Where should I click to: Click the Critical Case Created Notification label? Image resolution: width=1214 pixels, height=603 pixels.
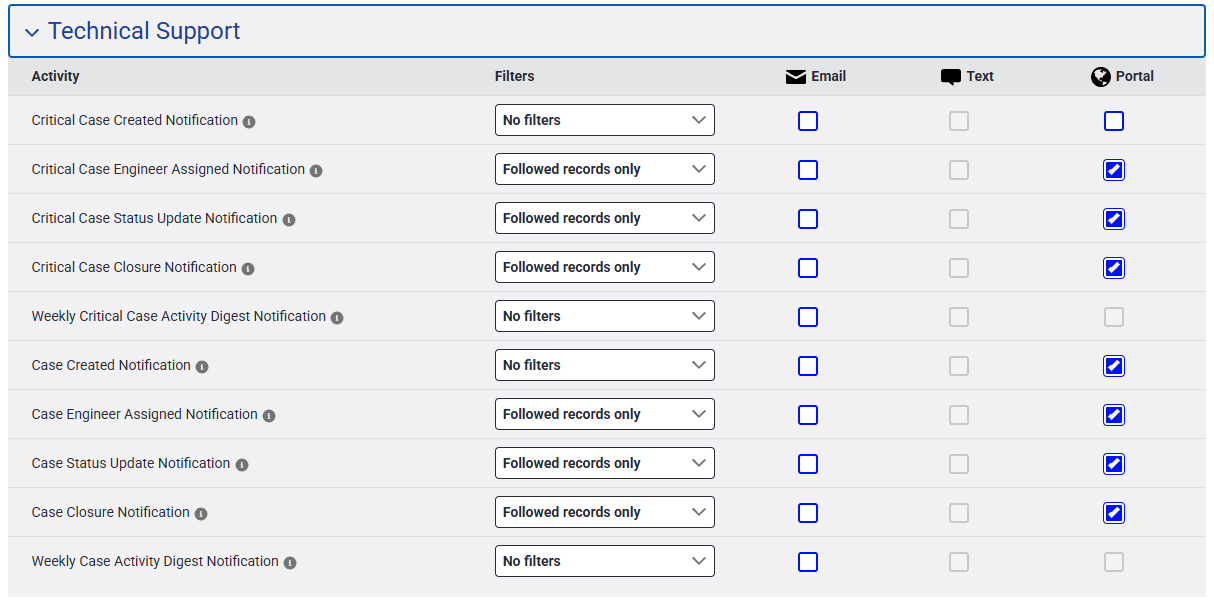[135, 120]
